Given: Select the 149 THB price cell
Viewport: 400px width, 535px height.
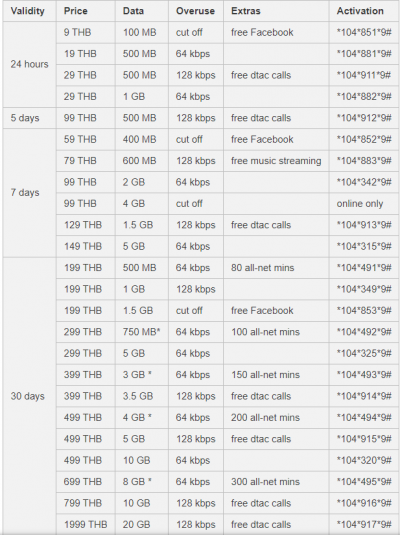Looking at the screenshot, I should (x=83, y=246).
